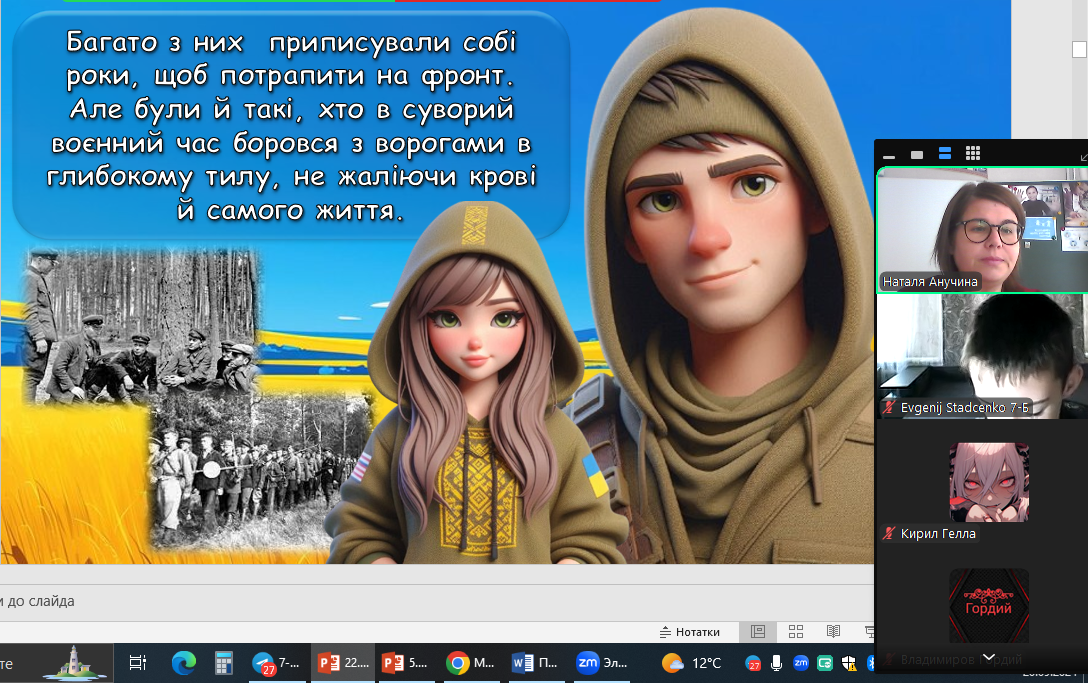Open Microsoft Edge from the taskbar

click(183, 663)
